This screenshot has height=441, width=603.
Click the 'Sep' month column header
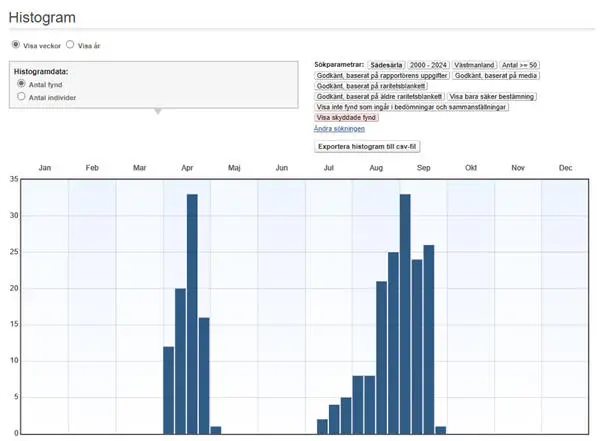424,168
